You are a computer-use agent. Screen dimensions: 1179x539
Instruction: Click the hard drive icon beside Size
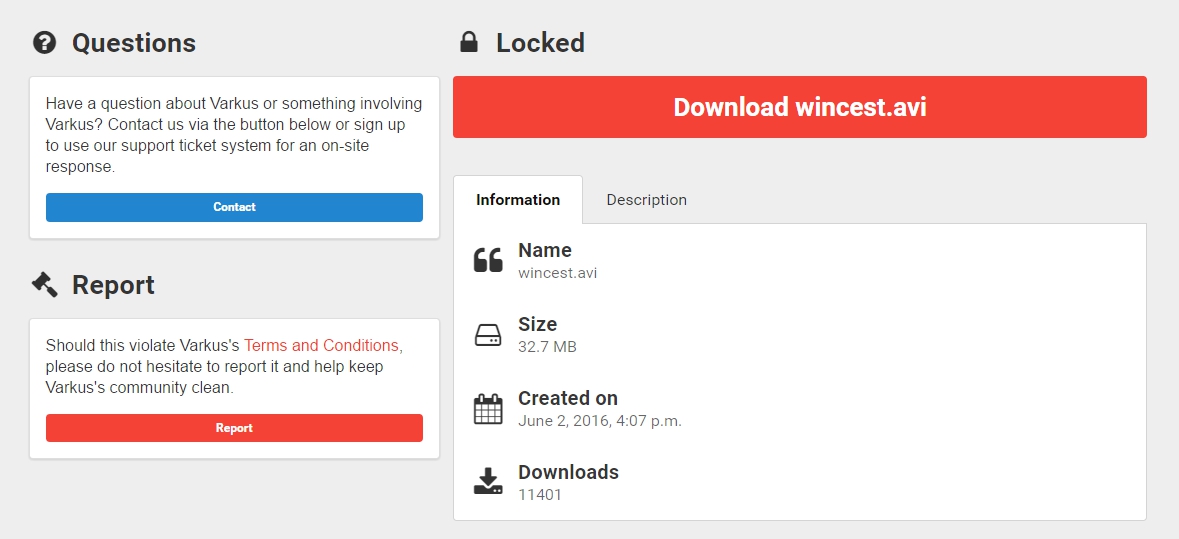488,335
